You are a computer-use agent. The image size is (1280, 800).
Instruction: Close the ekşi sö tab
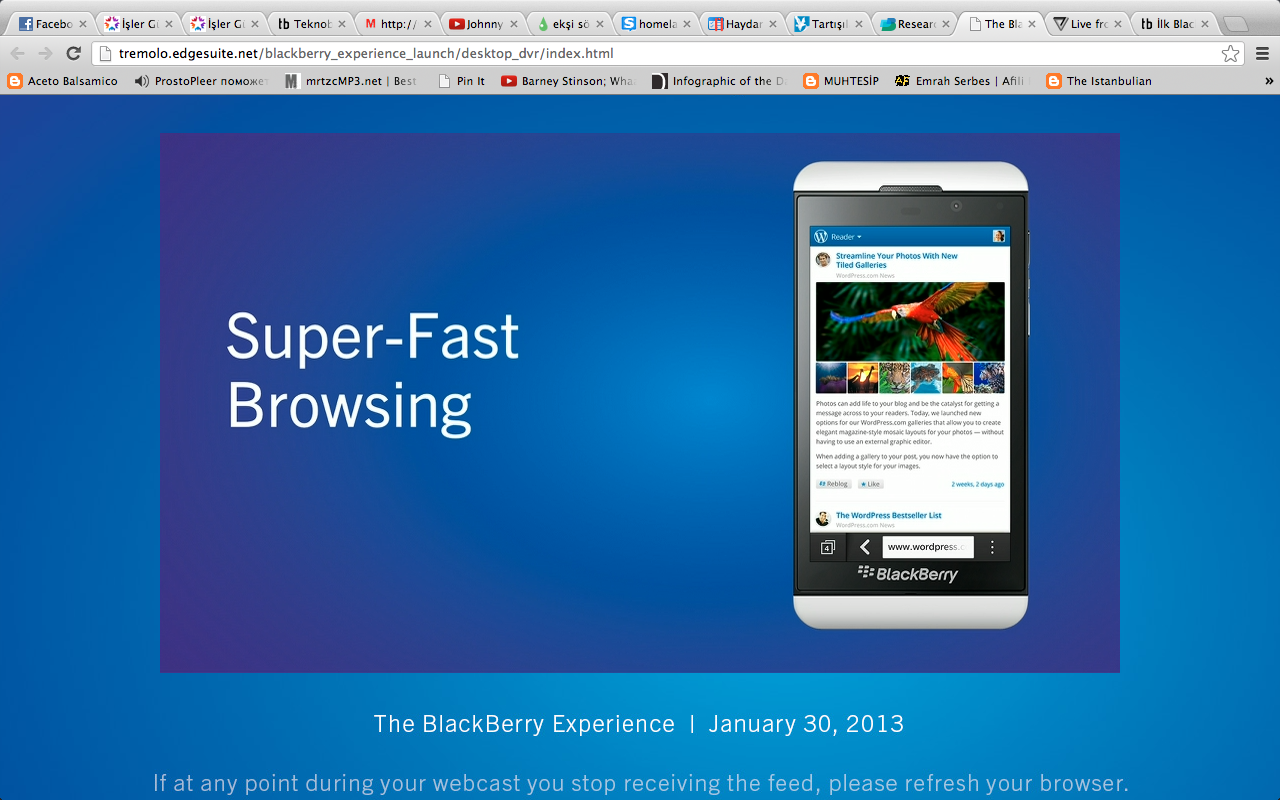(600, 24)
